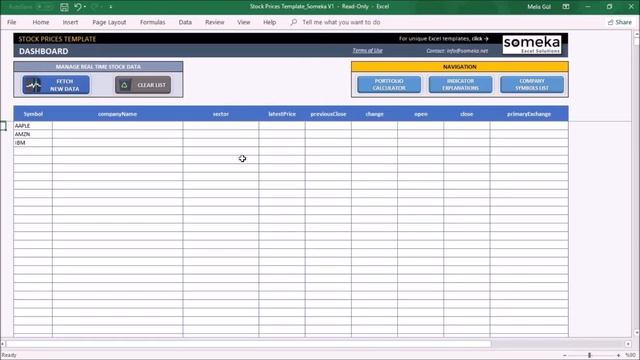Click the primaryExchange column header
This screenshot has height=360, width=640.
529,114
